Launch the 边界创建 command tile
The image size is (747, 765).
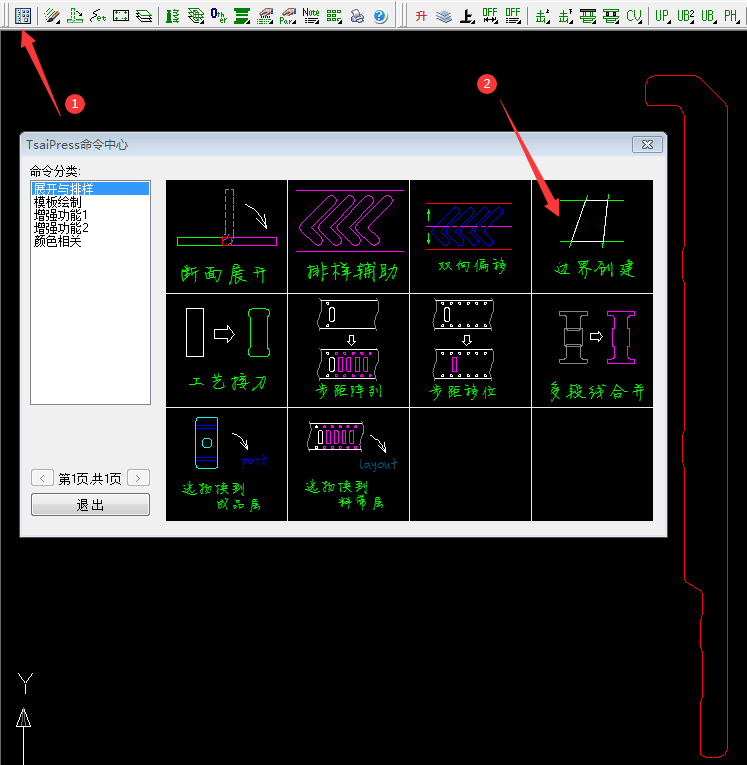[x=592, y=236]
